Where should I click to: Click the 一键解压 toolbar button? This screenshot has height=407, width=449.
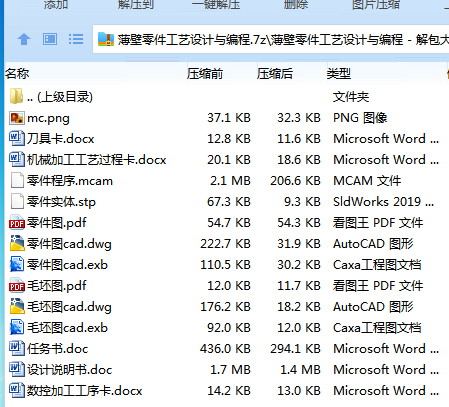[216, 4]
